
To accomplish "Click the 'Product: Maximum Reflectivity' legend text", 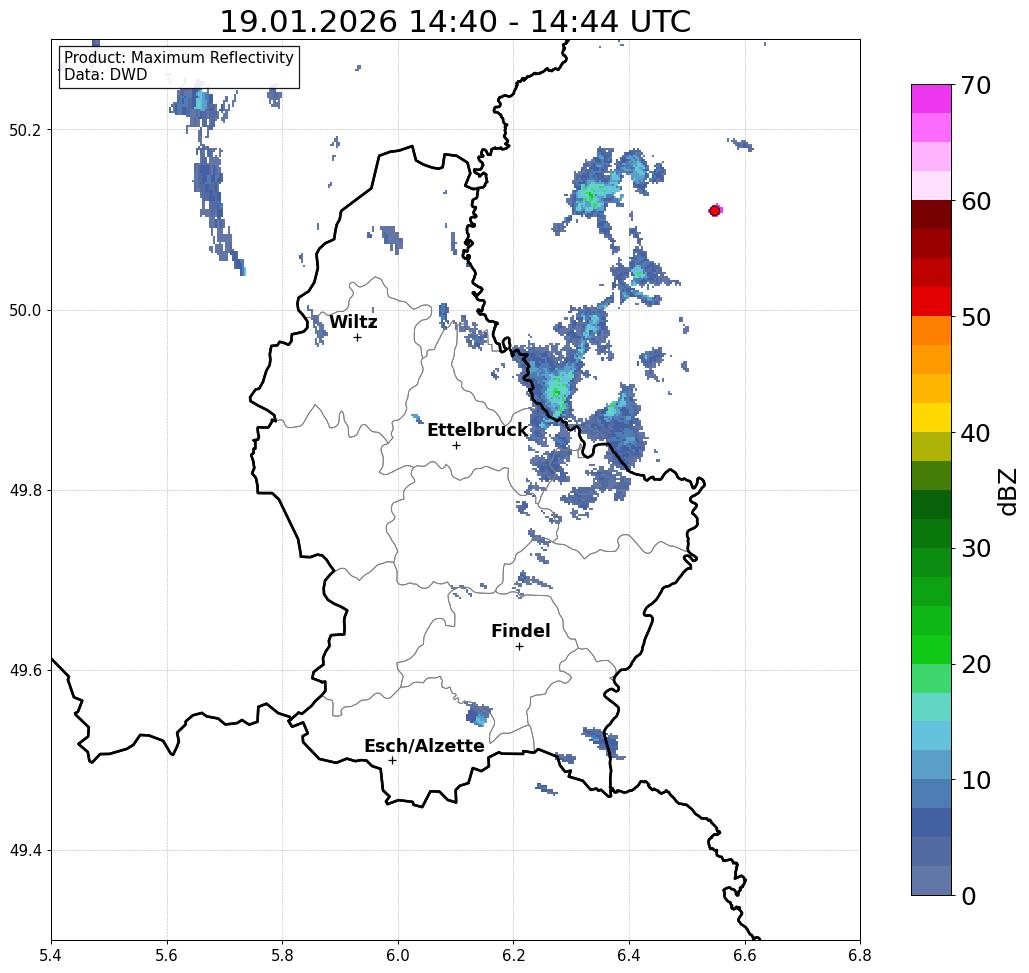I will coord(178,58).
